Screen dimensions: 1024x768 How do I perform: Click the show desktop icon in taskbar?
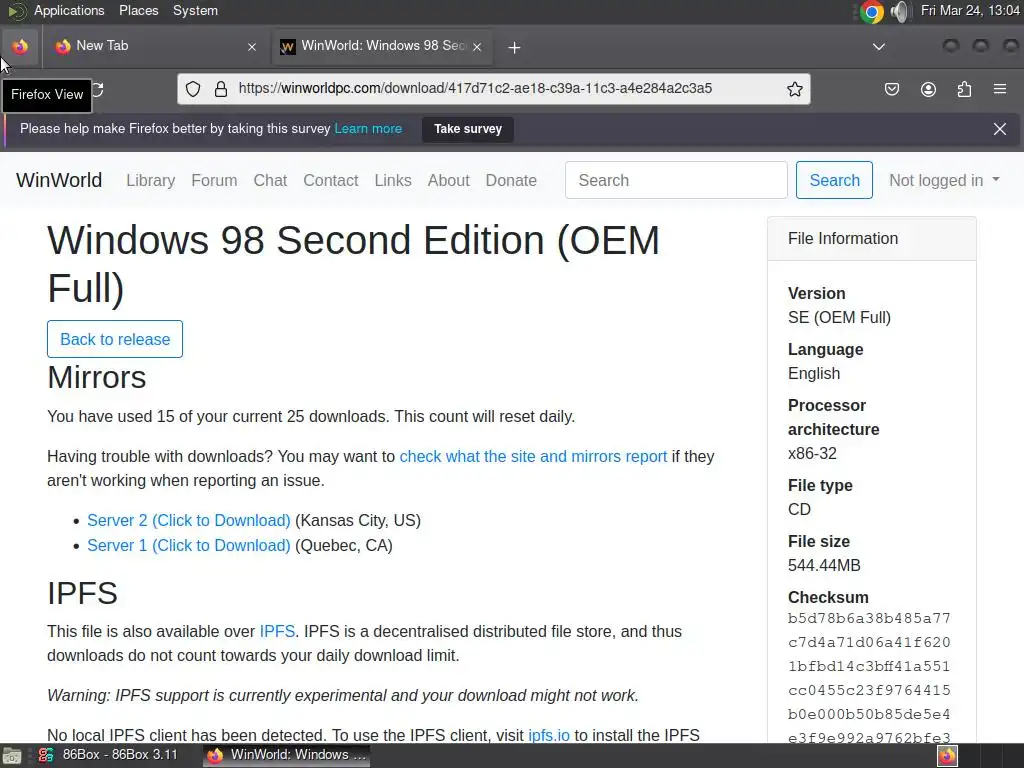pyautogui.click(x=11, y=756)
